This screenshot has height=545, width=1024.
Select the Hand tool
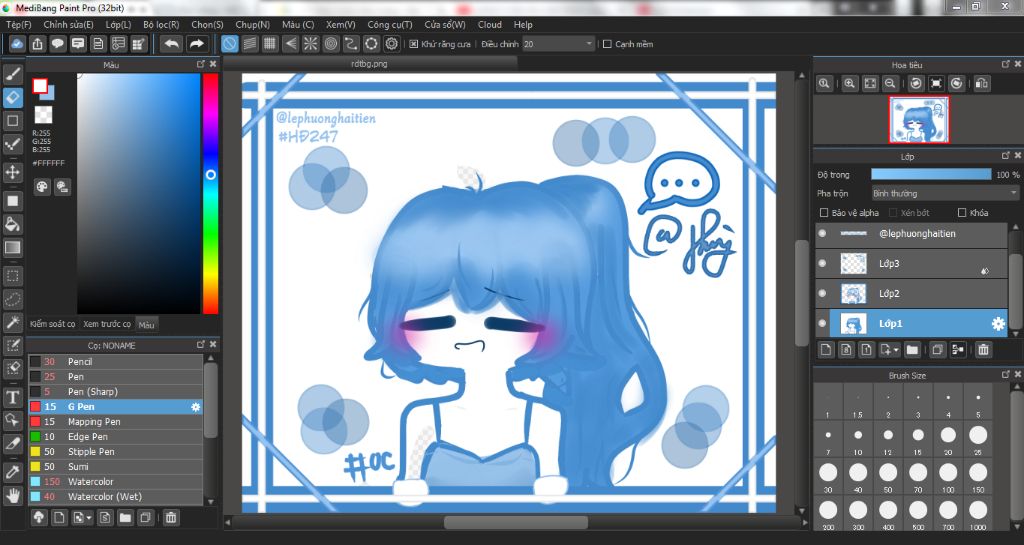pyautogui.click(x=12, y=495)
